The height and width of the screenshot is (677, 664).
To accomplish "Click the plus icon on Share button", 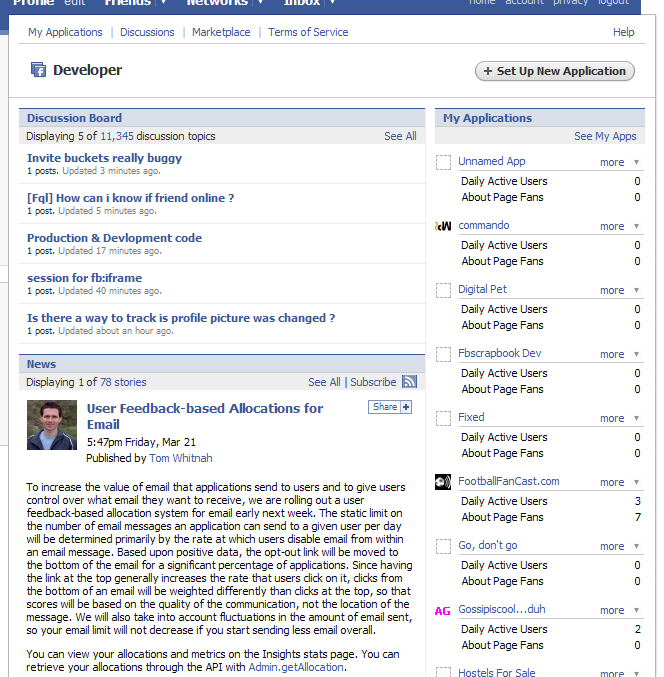I will [406, 407].
